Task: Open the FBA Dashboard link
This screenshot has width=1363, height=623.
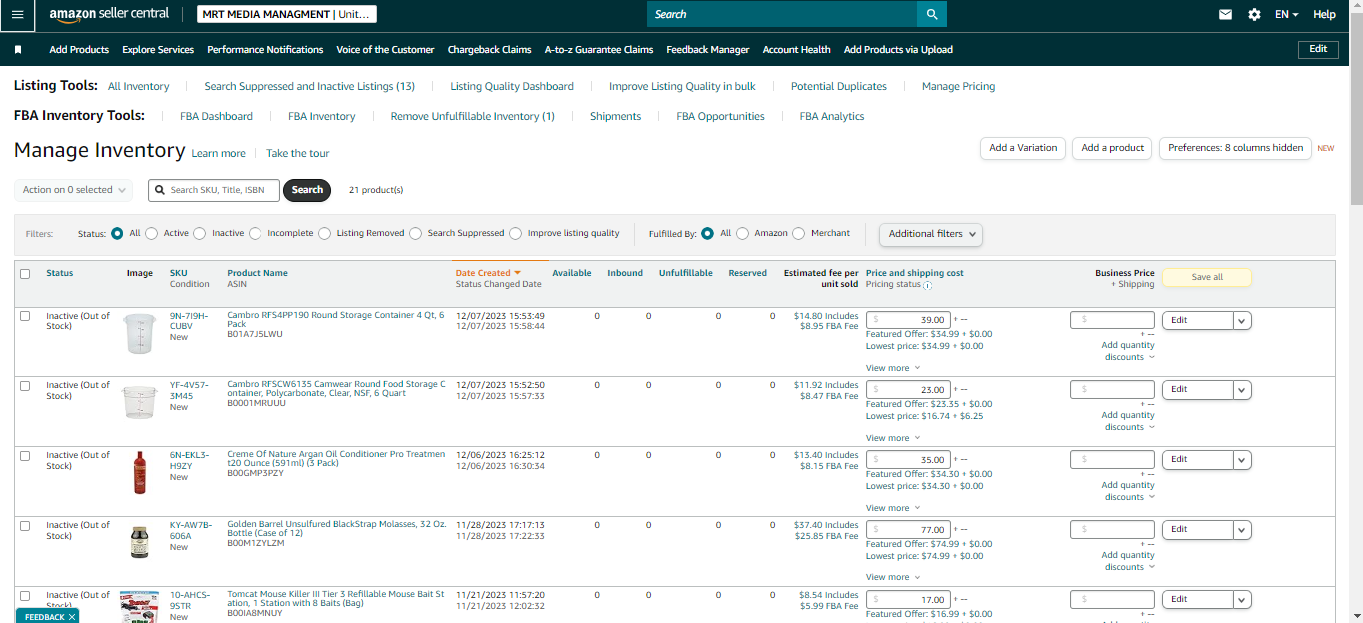Action: pyautogui.click(x=216, y=116)
